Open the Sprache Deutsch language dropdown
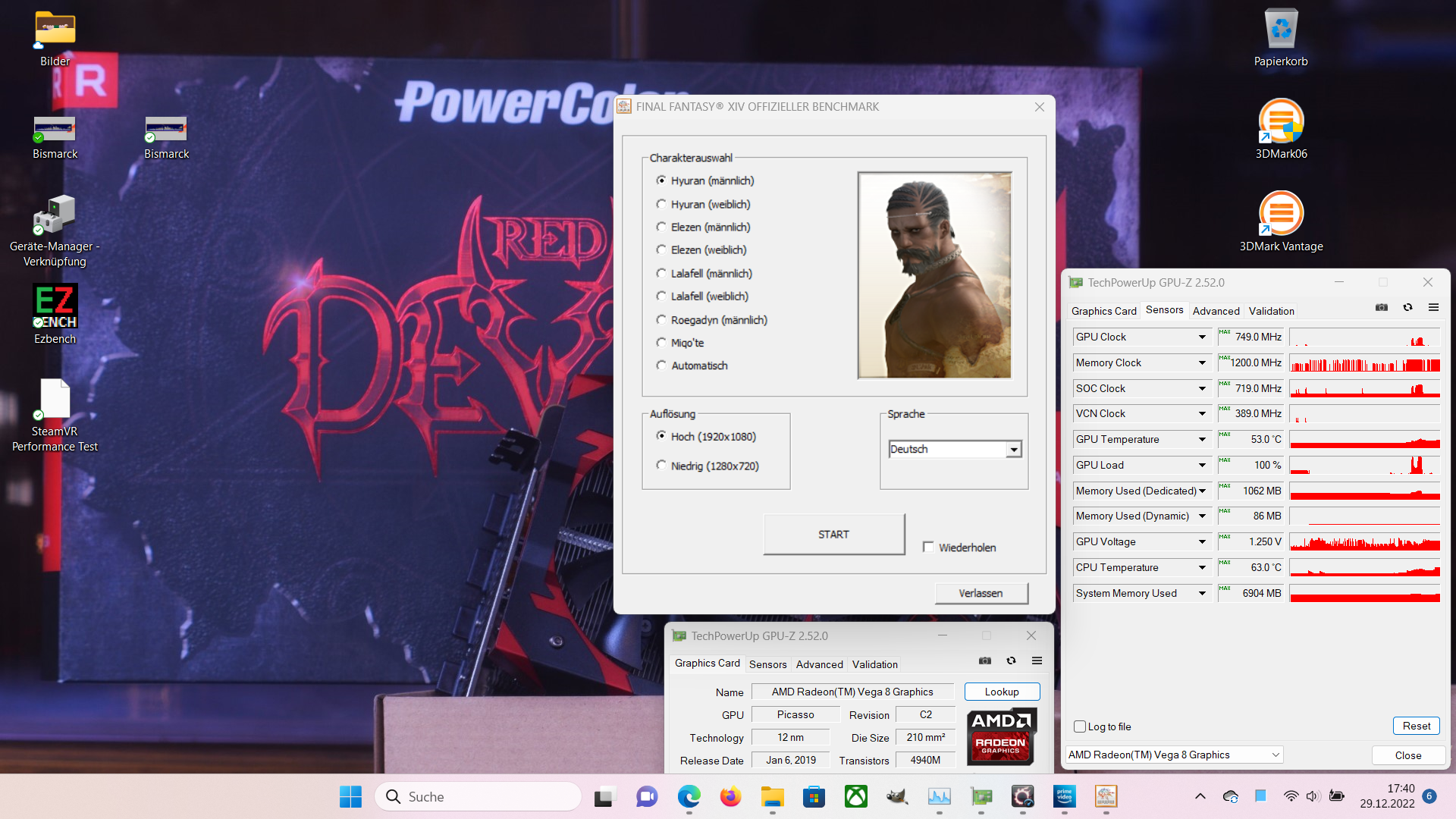 coord(1014,450)
